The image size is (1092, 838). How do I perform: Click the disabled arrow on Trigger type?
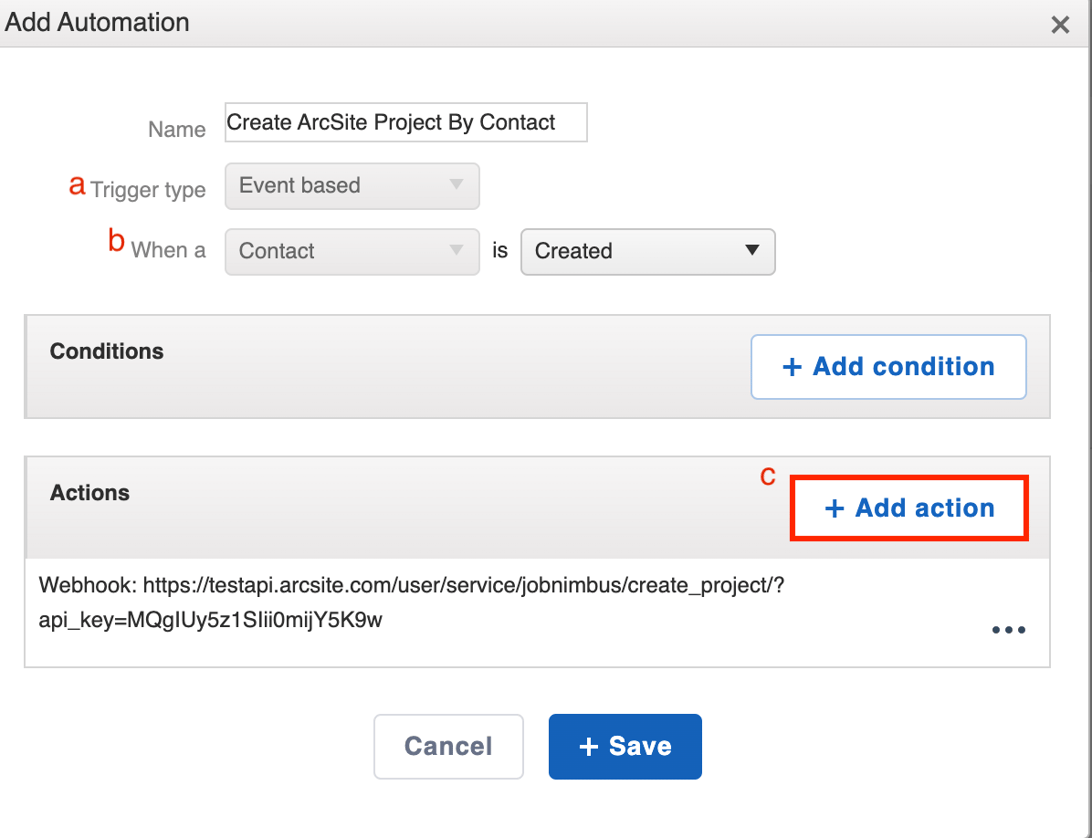tap(457, 186)
